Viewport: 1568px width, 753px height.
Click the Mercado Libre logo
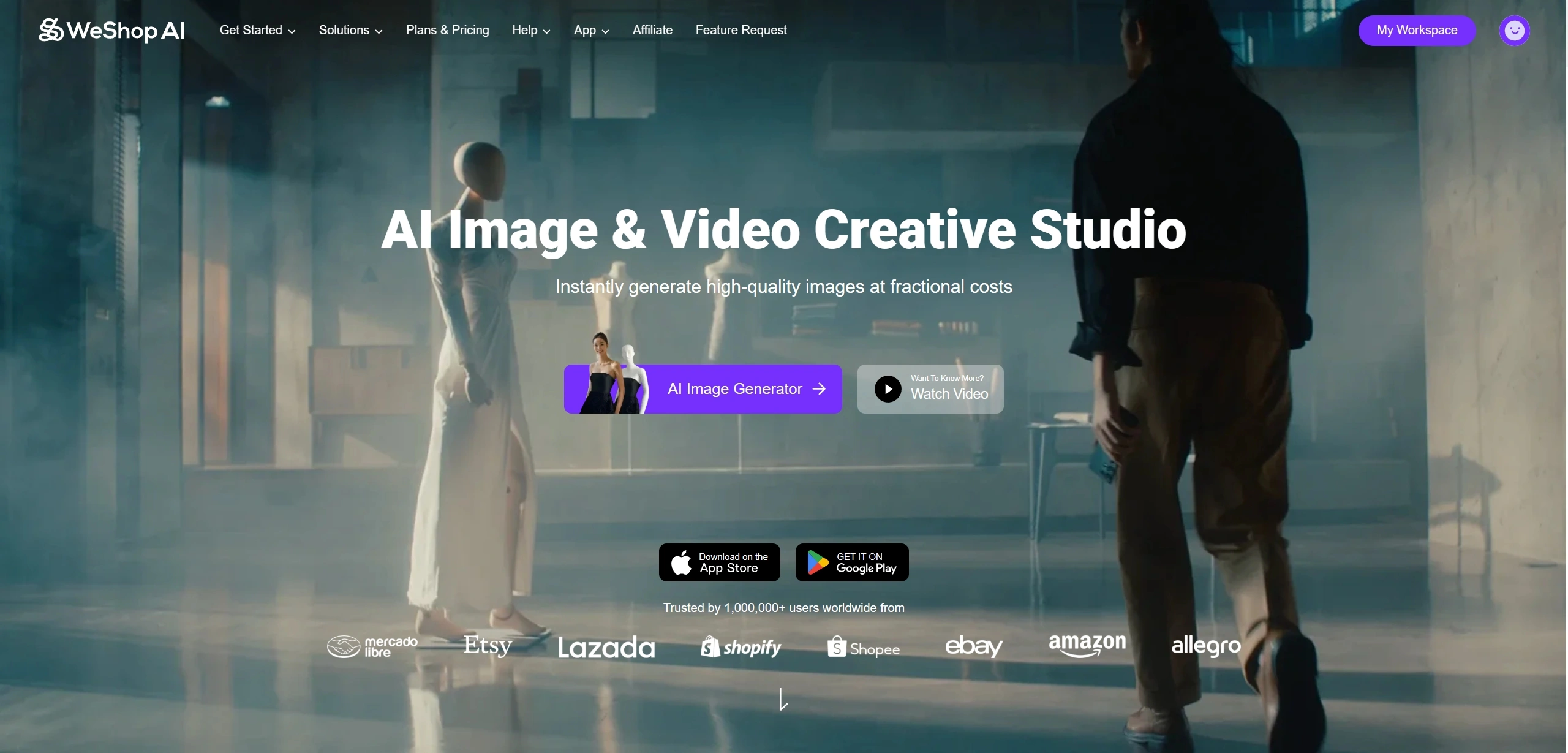(372, 646)
